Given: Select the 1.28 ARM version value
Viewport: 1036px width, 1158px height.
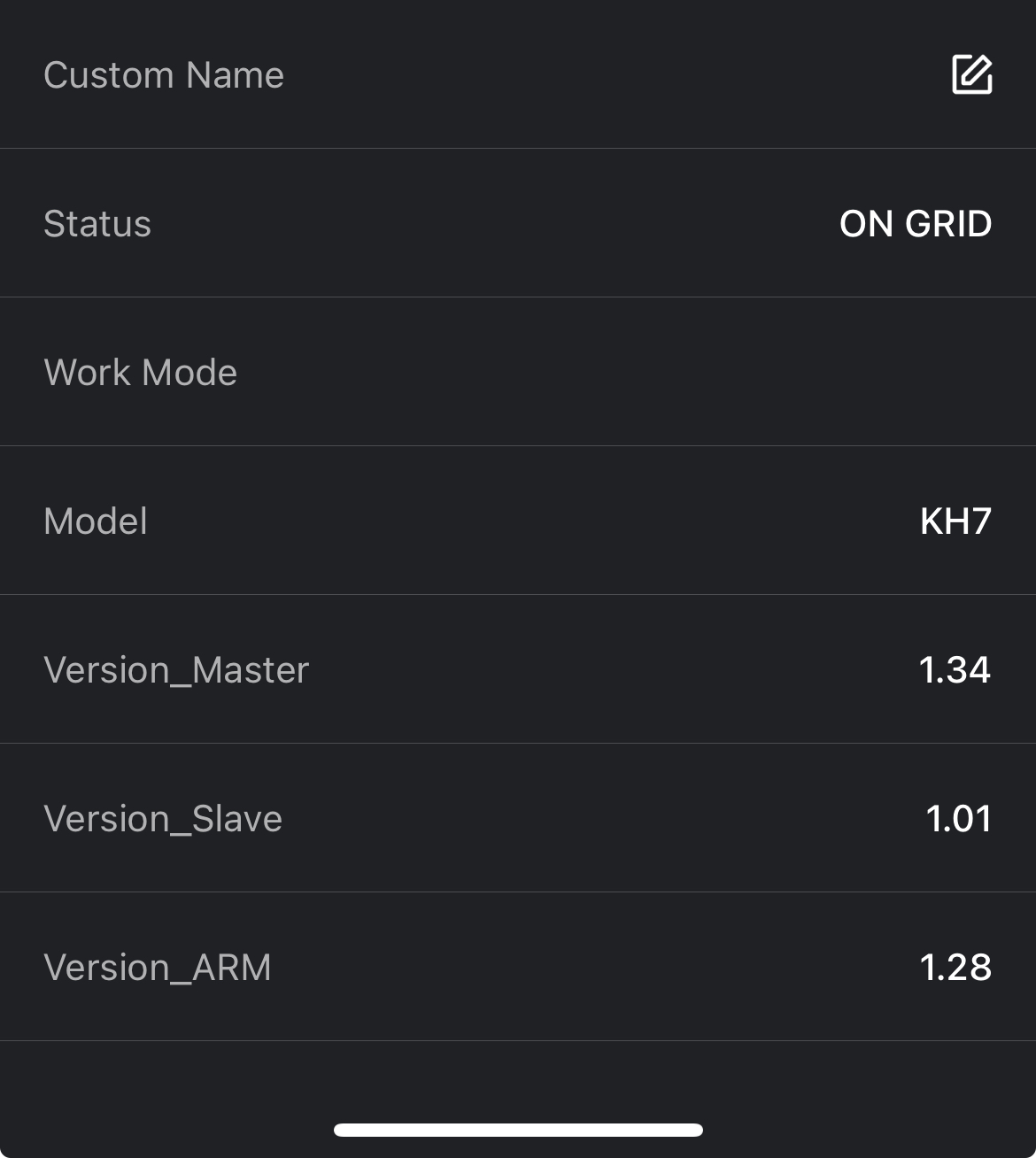Looking at the screenshot, I should coord(955,968).
